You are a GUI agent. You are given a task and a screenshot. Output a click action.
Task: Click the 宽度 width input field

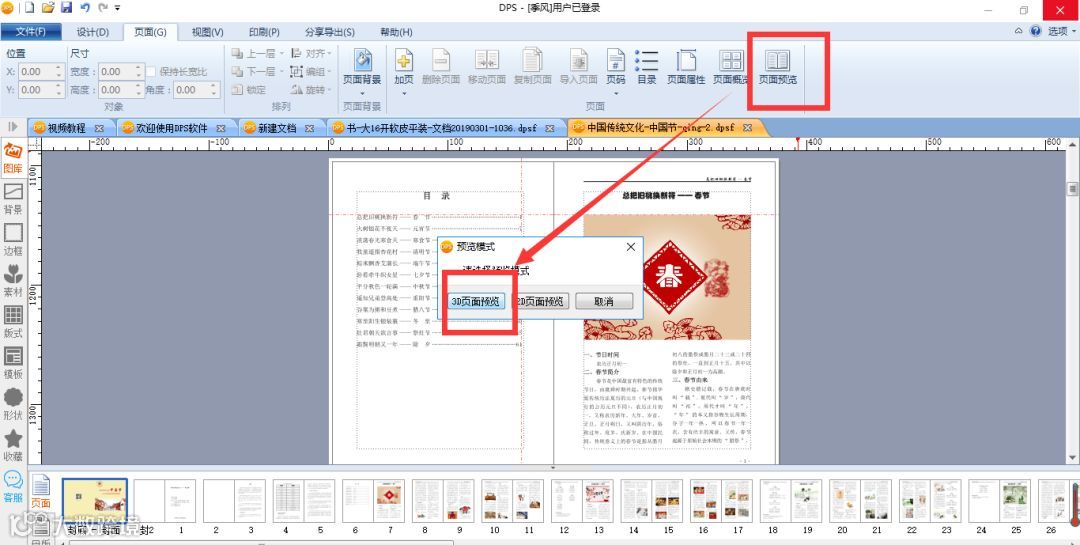116,72
